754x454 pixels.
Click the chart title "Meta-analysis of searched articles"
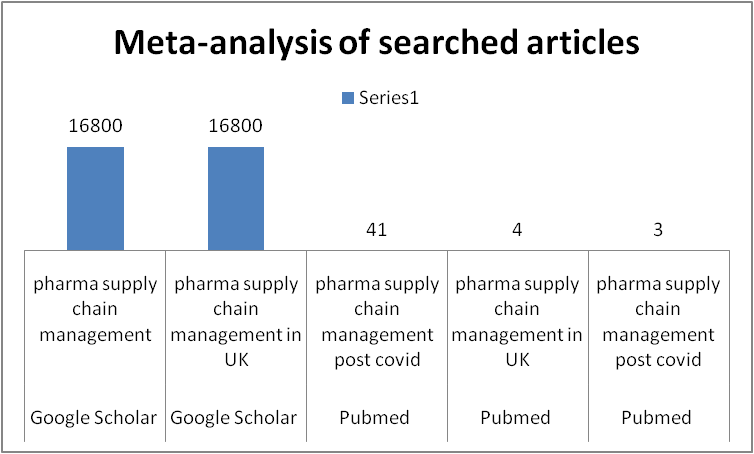376,42
